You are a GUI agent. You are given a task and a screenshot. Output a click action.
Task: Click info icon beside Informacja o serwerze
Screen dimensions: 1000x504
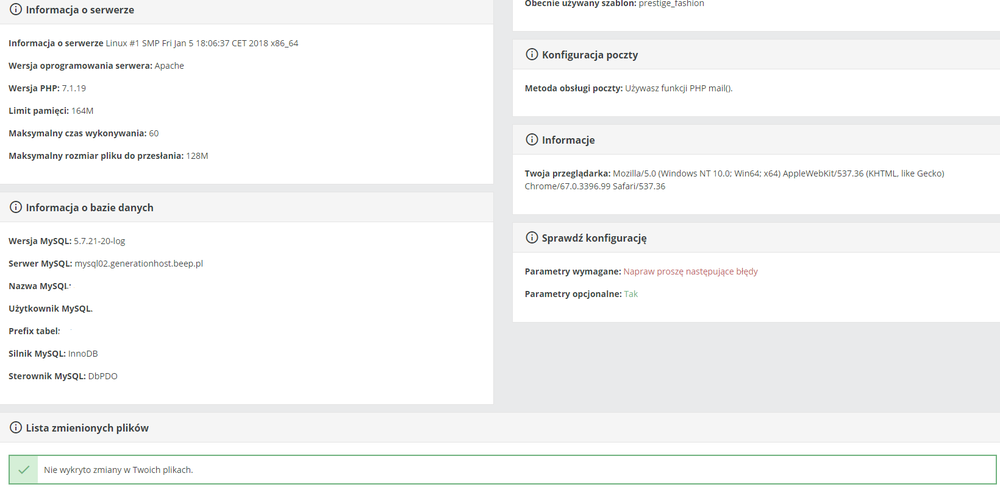(15, 10)
